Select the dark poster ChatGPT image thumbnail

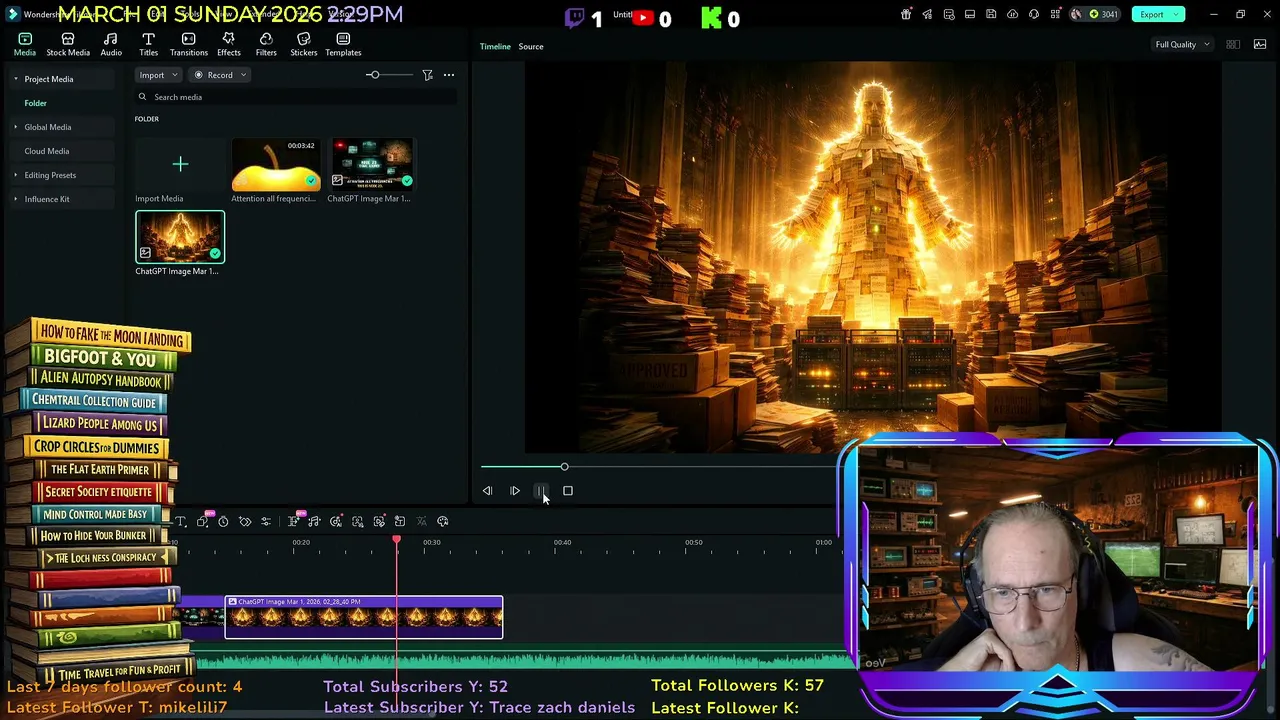pos(372,164)
